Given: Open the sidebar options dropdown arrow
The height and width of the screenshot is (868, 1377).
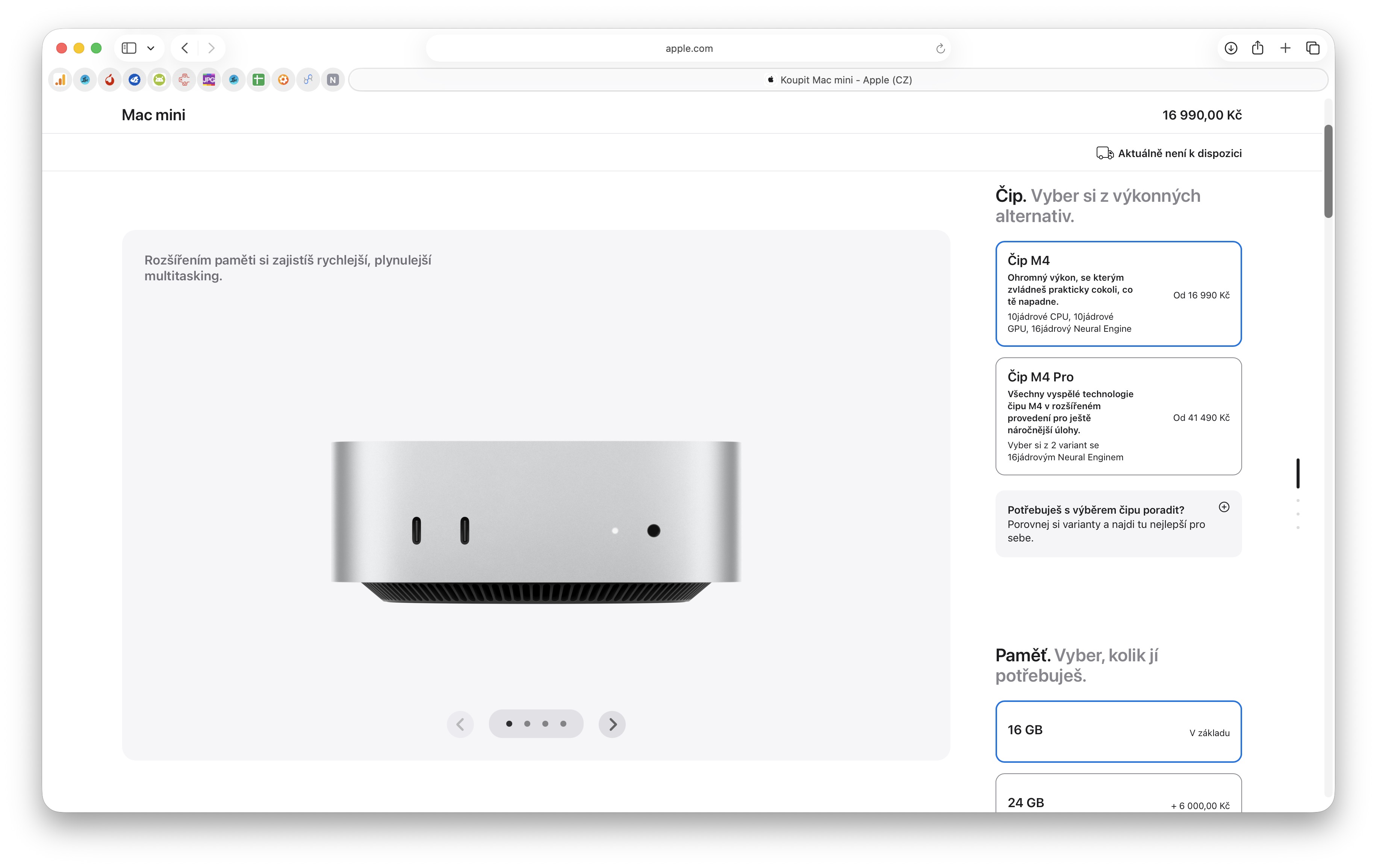Looking at the screenshot, I should coord(151,48).
